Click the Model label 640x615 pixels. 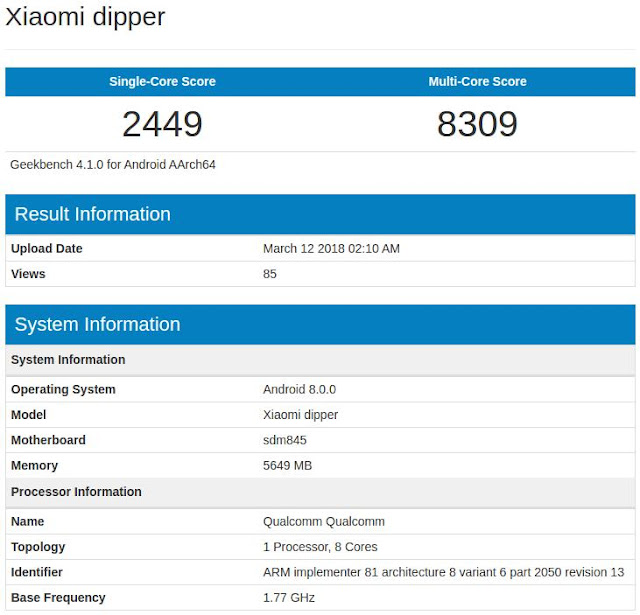pyautogui.click(x=29, y=415)
